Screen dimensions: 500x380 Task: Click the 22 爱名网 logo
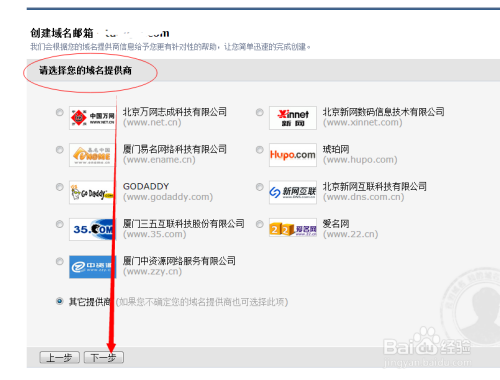(293, 229)
